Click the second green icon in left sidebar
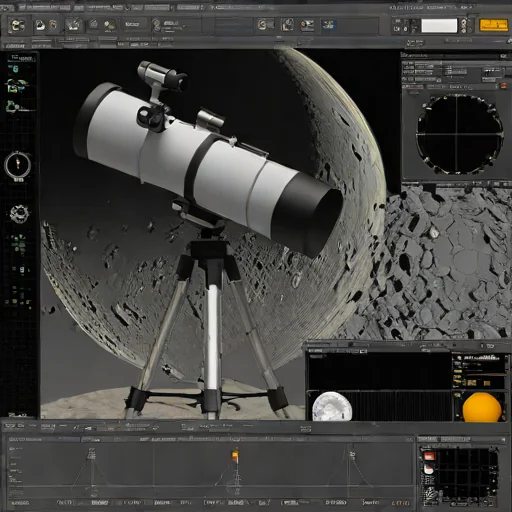Screen dimensions: 512x512 point(17,85)
